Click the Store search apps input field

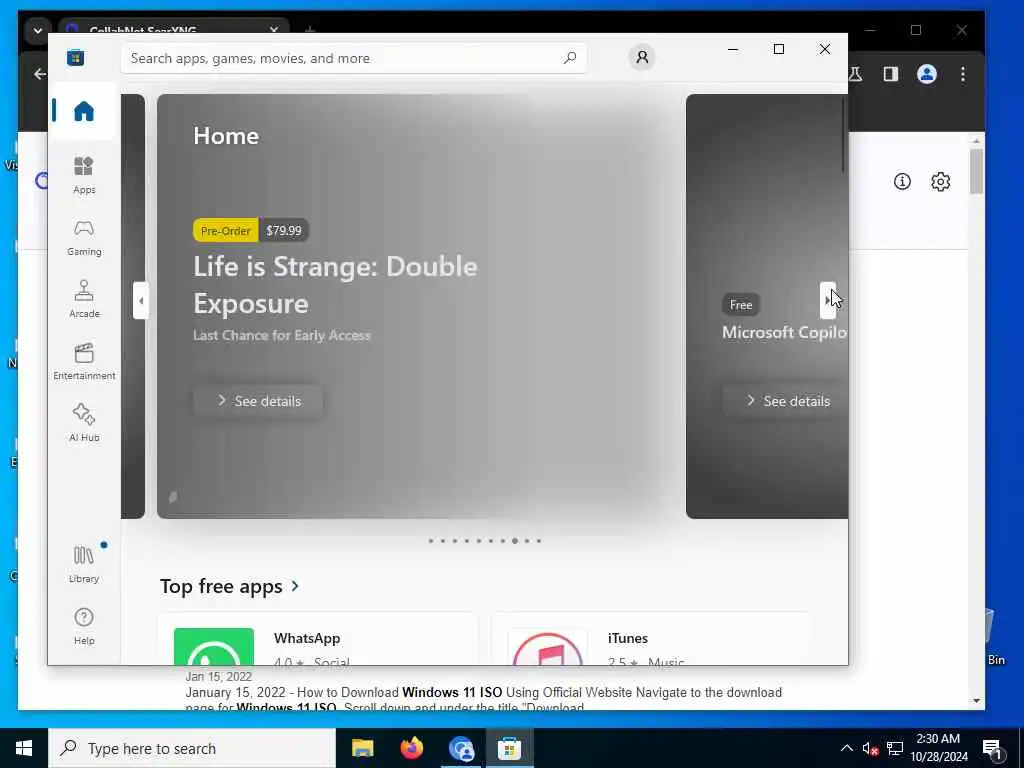353,58
